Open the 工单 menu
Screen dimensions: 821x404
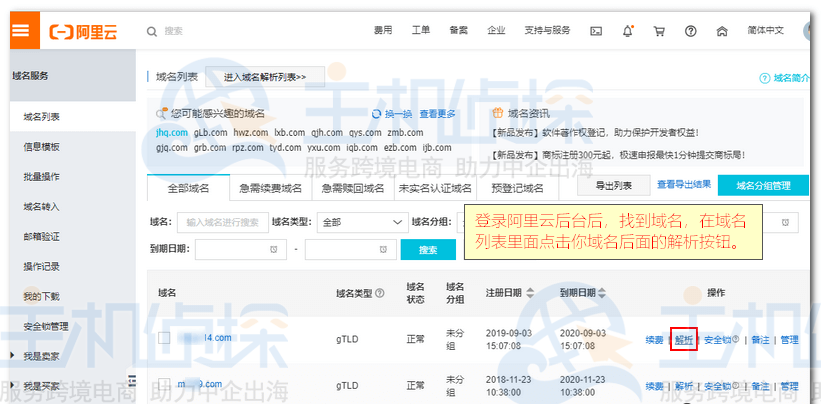coord(421,30)
